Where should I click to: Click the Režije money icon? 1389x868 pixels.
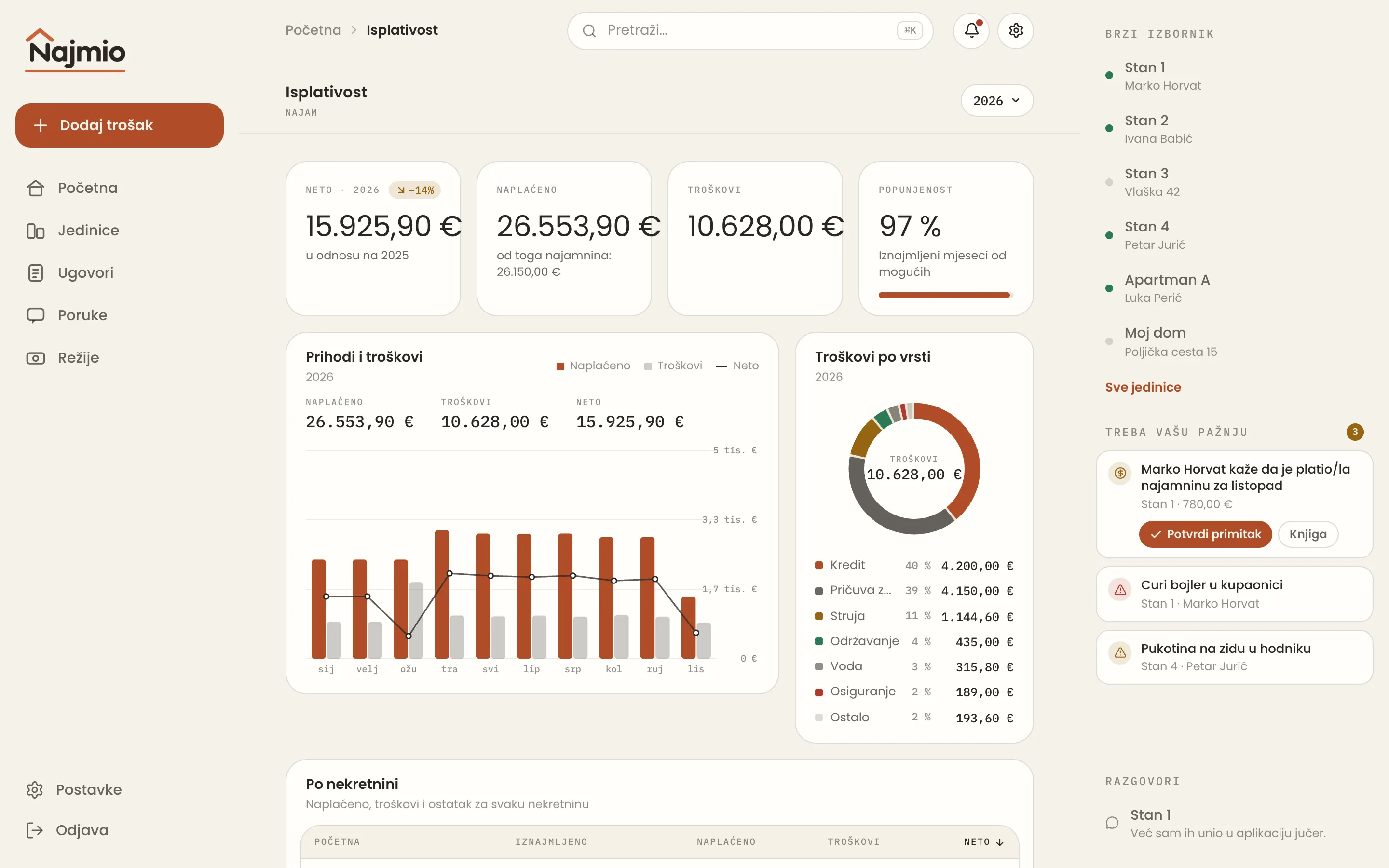[x=36, y=358]
